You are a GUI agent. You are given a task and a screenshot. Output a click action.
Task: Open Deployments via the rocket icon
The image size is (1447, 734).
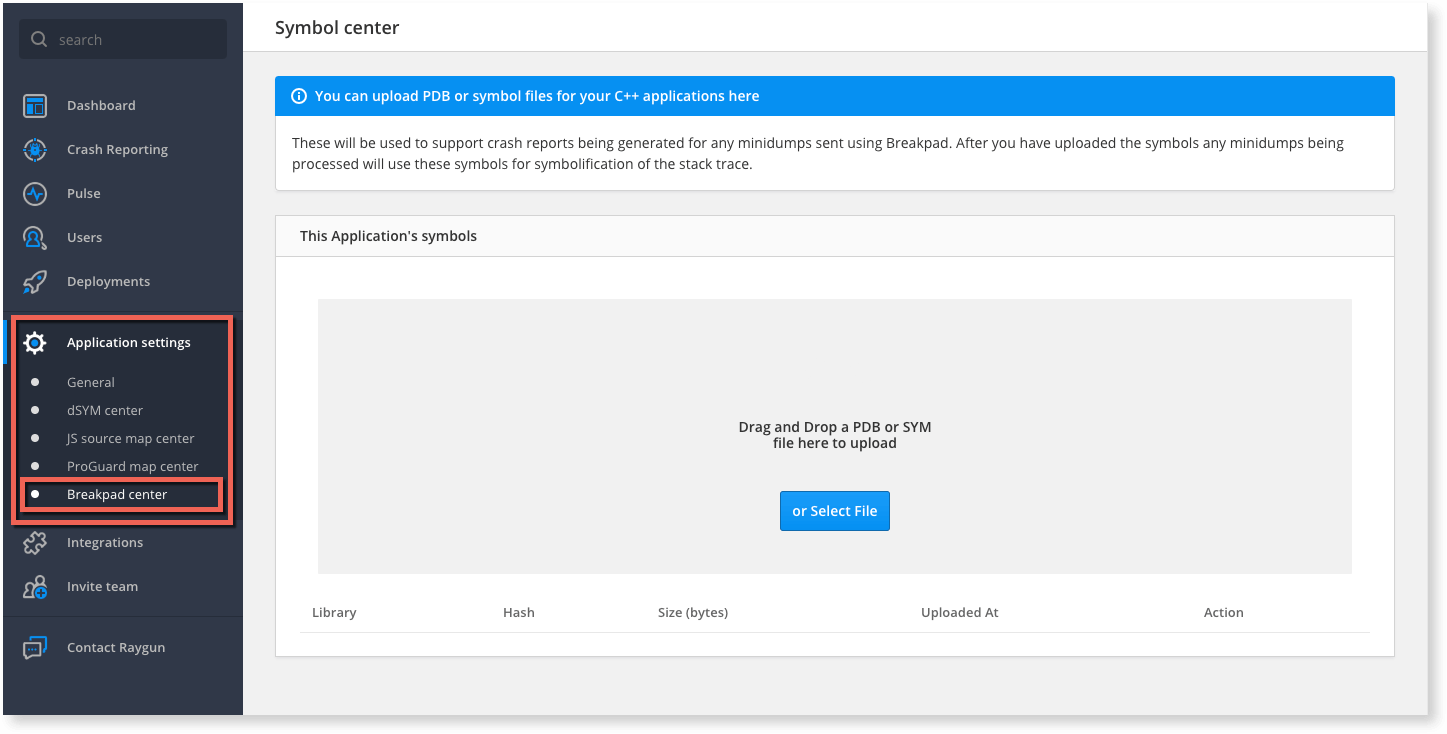click(x=35, y=281)
